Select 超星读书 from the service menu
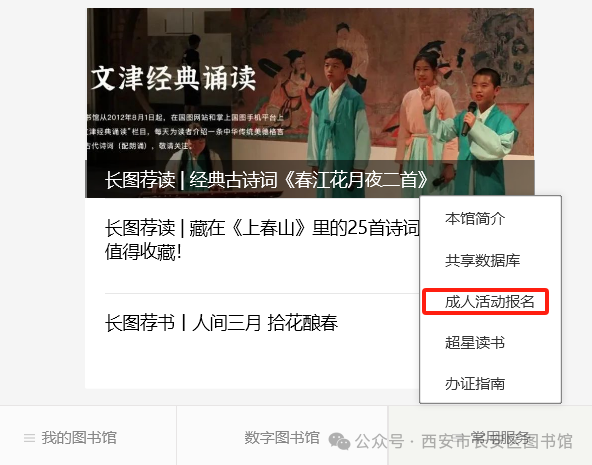Image resolution: width=592 pixels, height=465 pixels. [x=475, y=343]
